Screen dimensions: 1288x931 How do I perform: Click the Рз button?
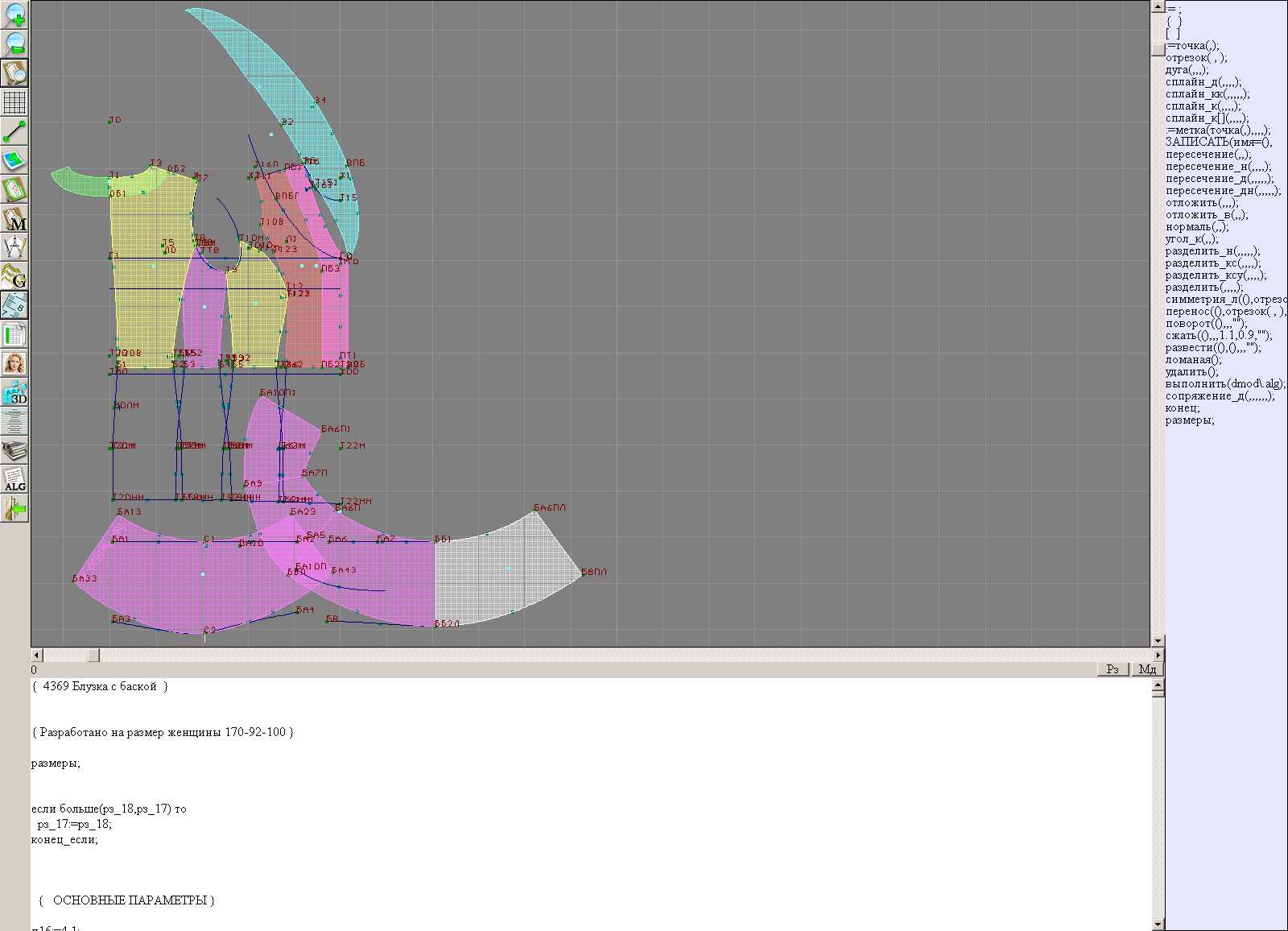(1113, 669)
